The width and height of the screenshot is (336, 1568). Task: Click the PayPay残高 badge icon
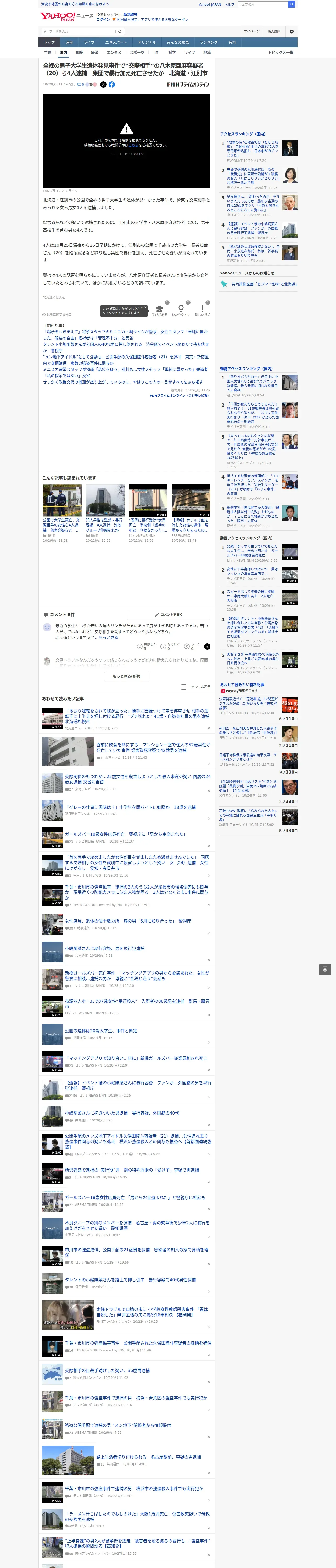click(x=223, y=691)
